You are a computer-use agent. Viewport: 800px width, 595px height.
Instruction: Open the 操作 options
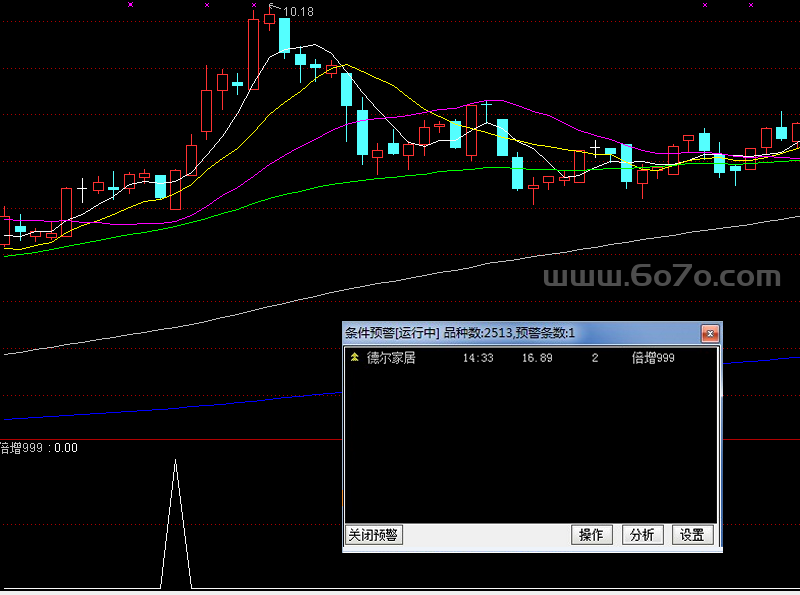click(591, 535)
